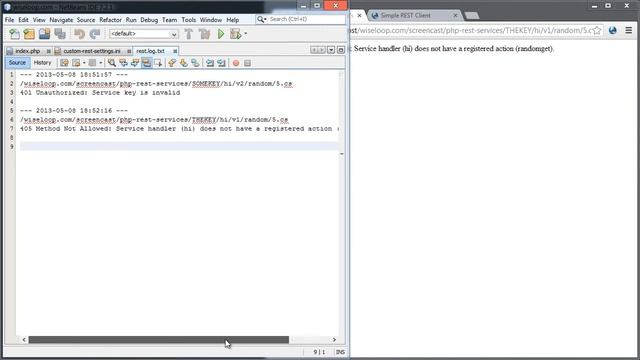
Task: Click Start Macro Recording red button
Action: (x=236, y=63)
